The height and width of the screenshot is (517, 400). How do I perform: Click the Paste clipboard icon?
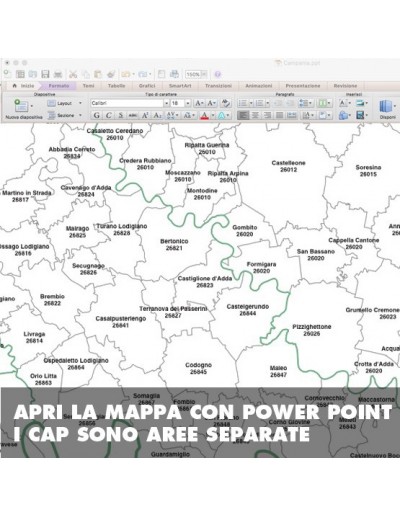pyautogui.click(x=98, y=74)
